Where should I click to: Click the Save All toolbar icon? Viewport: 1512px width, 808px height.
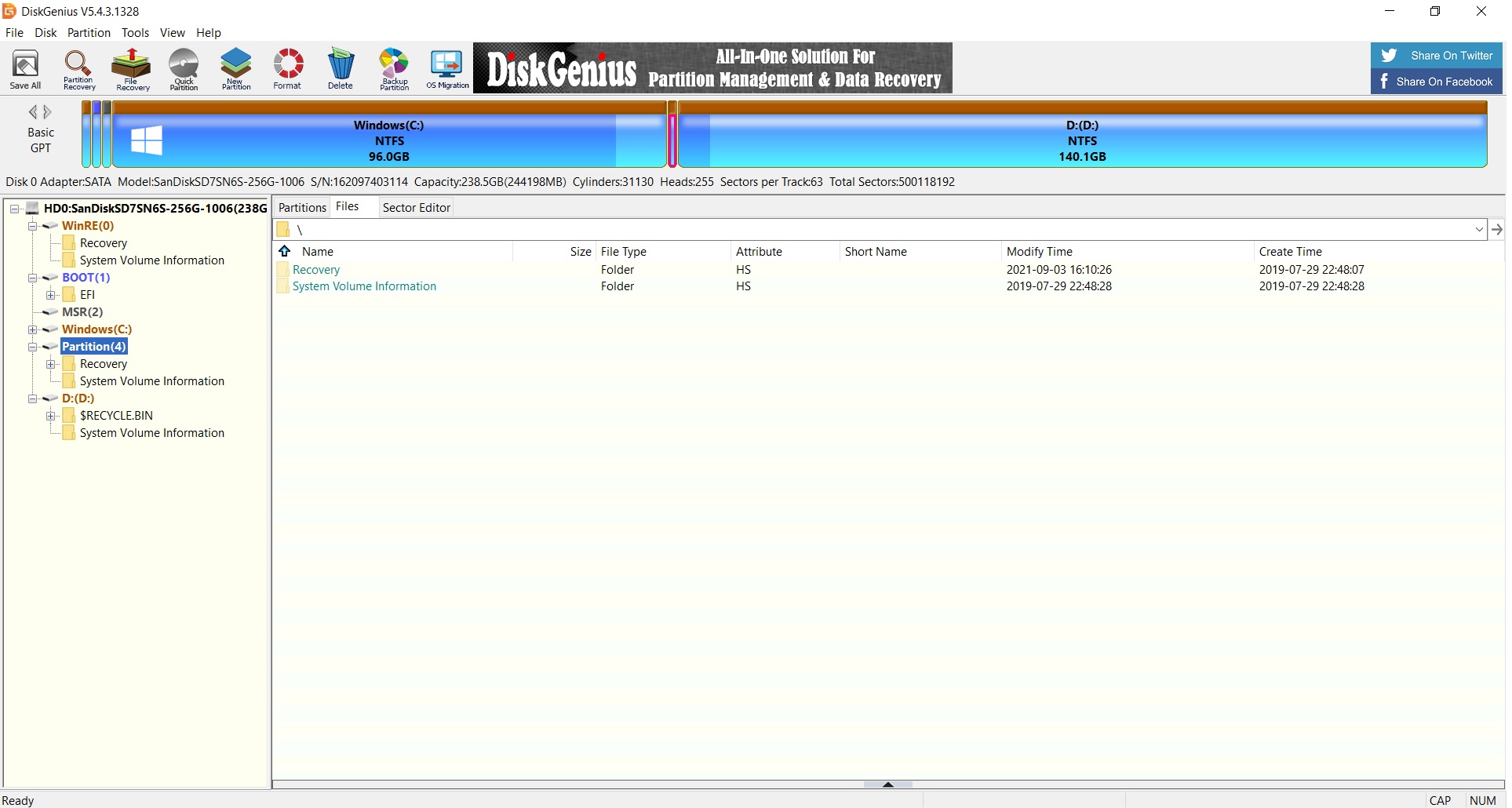pos(25,69)
